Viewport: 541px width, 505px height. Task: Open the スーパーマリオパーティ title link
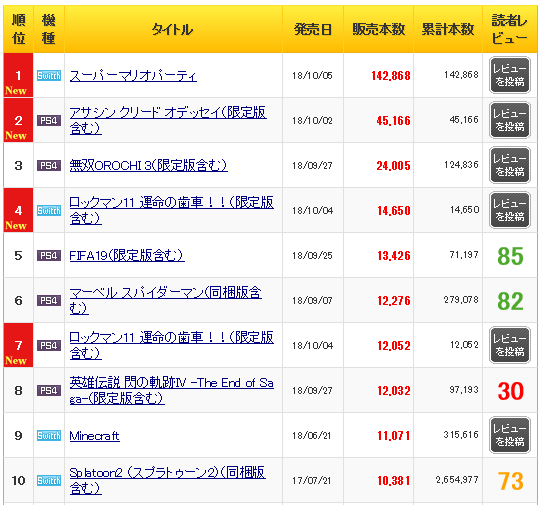coord(133,76)
